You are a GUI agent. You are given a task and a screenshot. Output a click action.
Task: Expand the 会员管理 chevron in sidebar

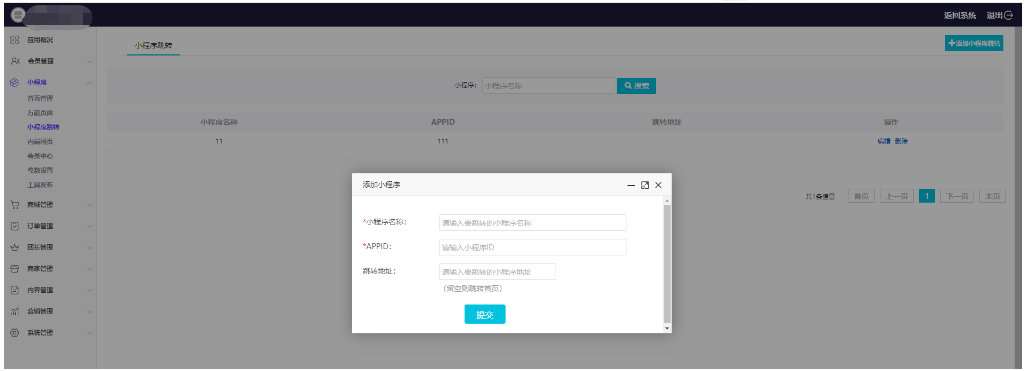[89, 61]
